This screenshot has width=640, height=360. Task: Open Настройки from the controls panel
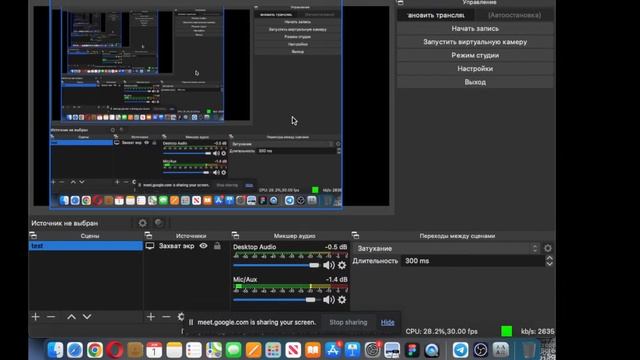475,69
